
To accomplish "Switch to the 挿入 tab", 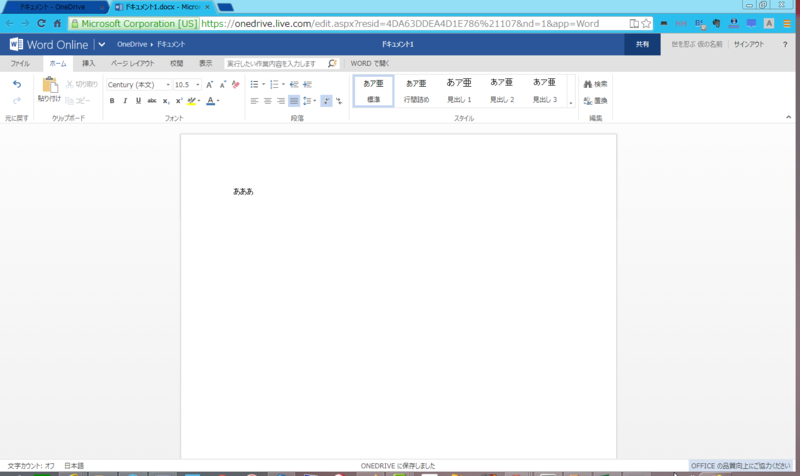I will [x=89, y=63].
